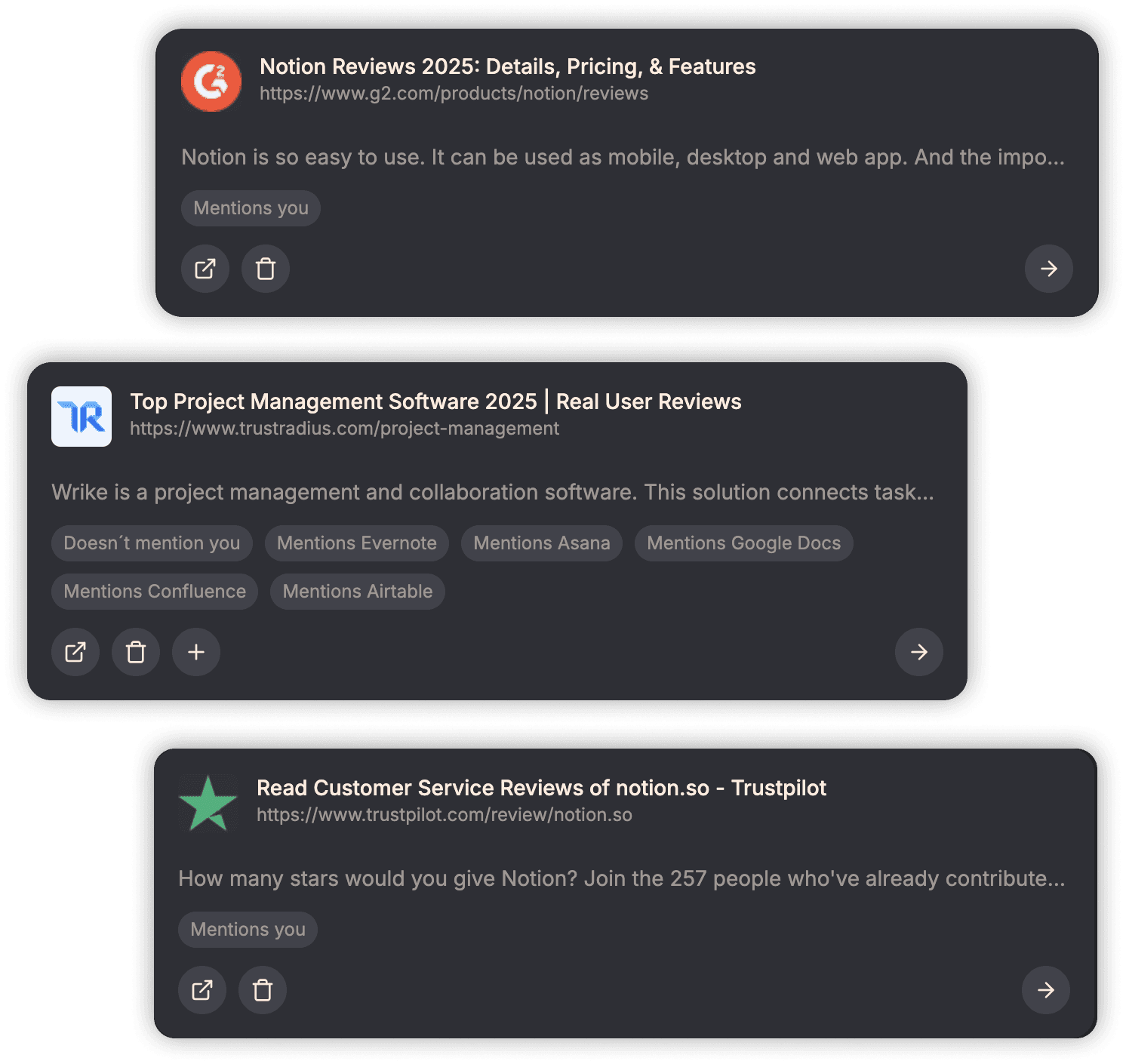Screen dimensions: 1126x1064
Task: Click the plus icon on the TrustRadius card
Action: (x=195, y=652)
